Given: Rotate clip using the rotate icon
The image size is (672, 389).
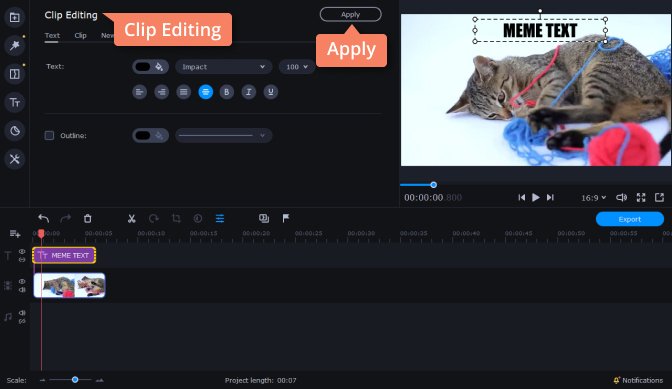Looking at the screenshot, I should pyautogui.click(x=153, y=218).
